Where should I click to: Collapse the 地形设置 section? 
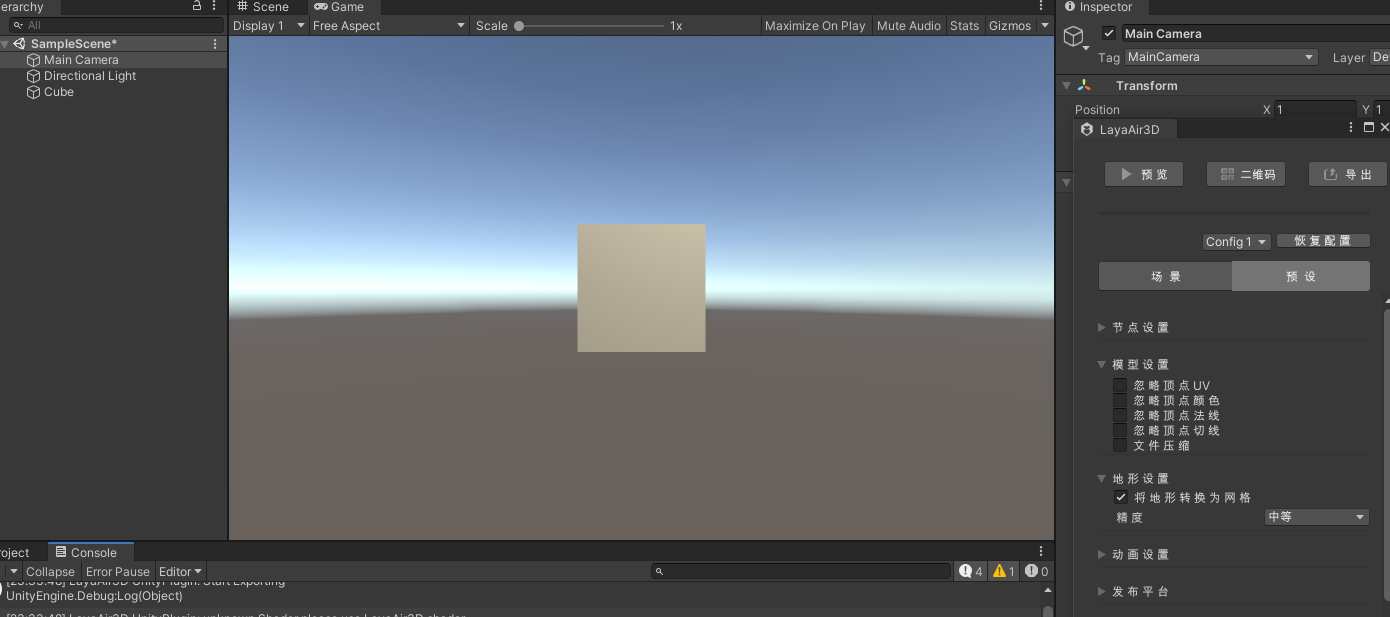click(x=1102, y=478)
